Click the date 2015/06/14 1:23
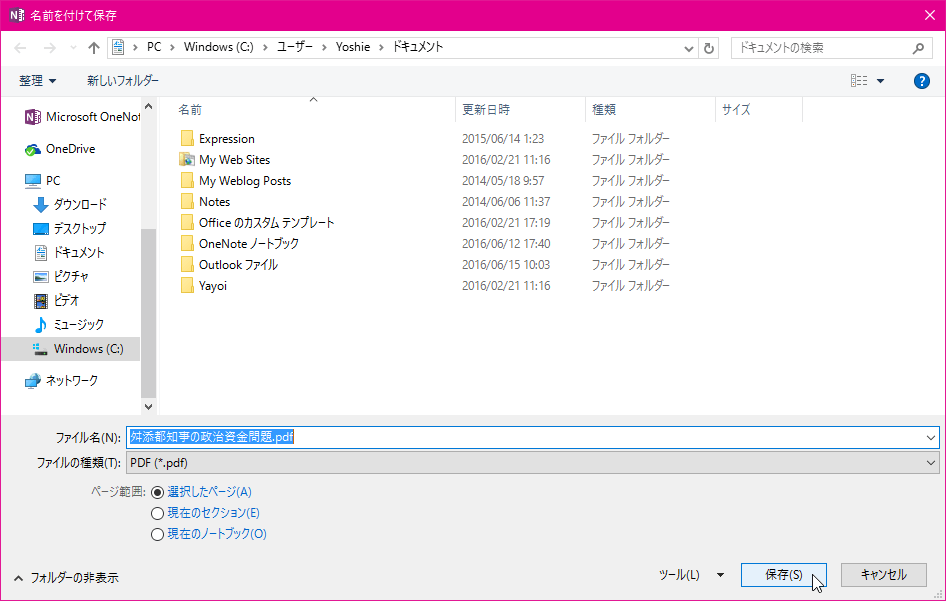946x601 pixels. tap(503, 139)
